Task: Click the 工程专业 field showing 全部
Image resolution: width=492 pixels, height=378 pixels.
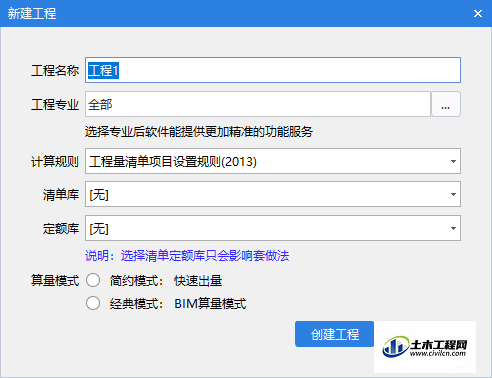Action: 258,104
